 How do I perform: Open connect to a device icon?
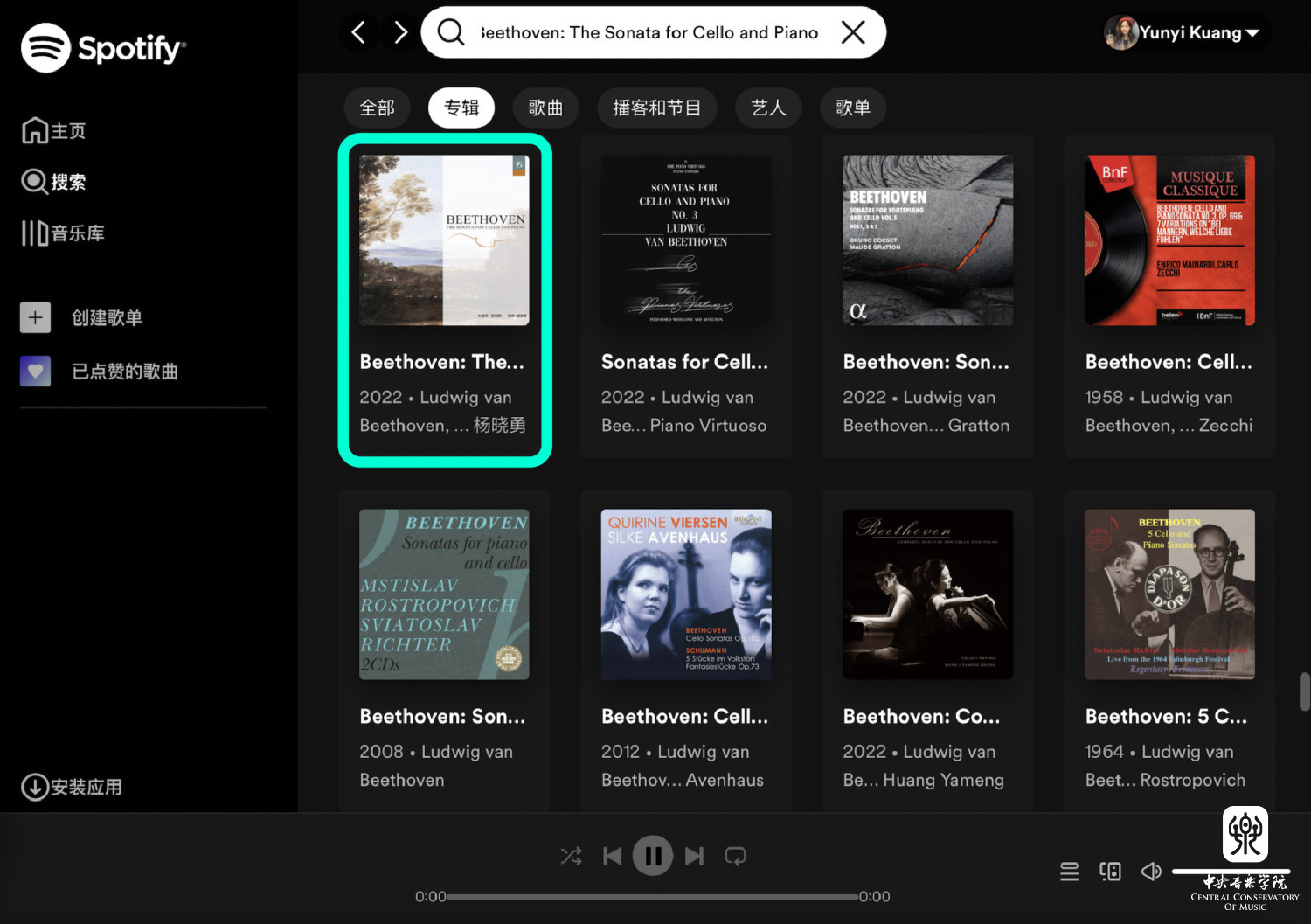(1110, 872)
